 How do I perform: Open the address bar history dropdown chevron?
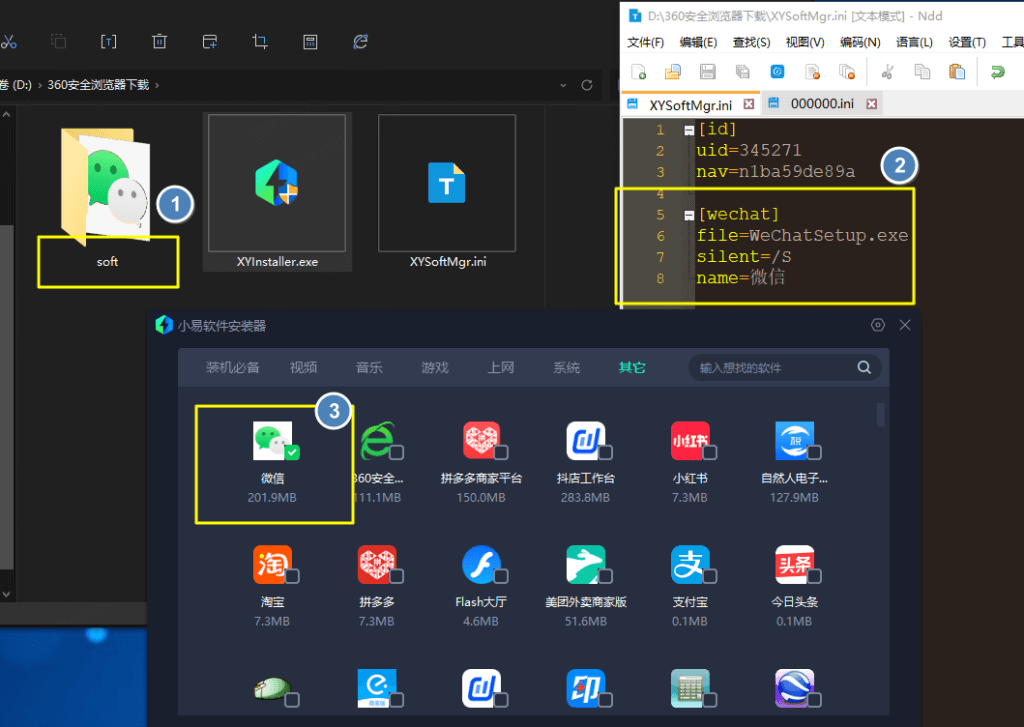coord(563,85)
